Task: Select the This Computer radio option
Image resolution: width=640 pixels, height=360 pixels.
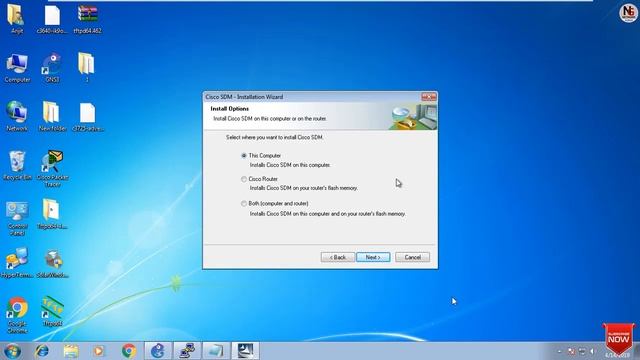Action: pos(244,156)
